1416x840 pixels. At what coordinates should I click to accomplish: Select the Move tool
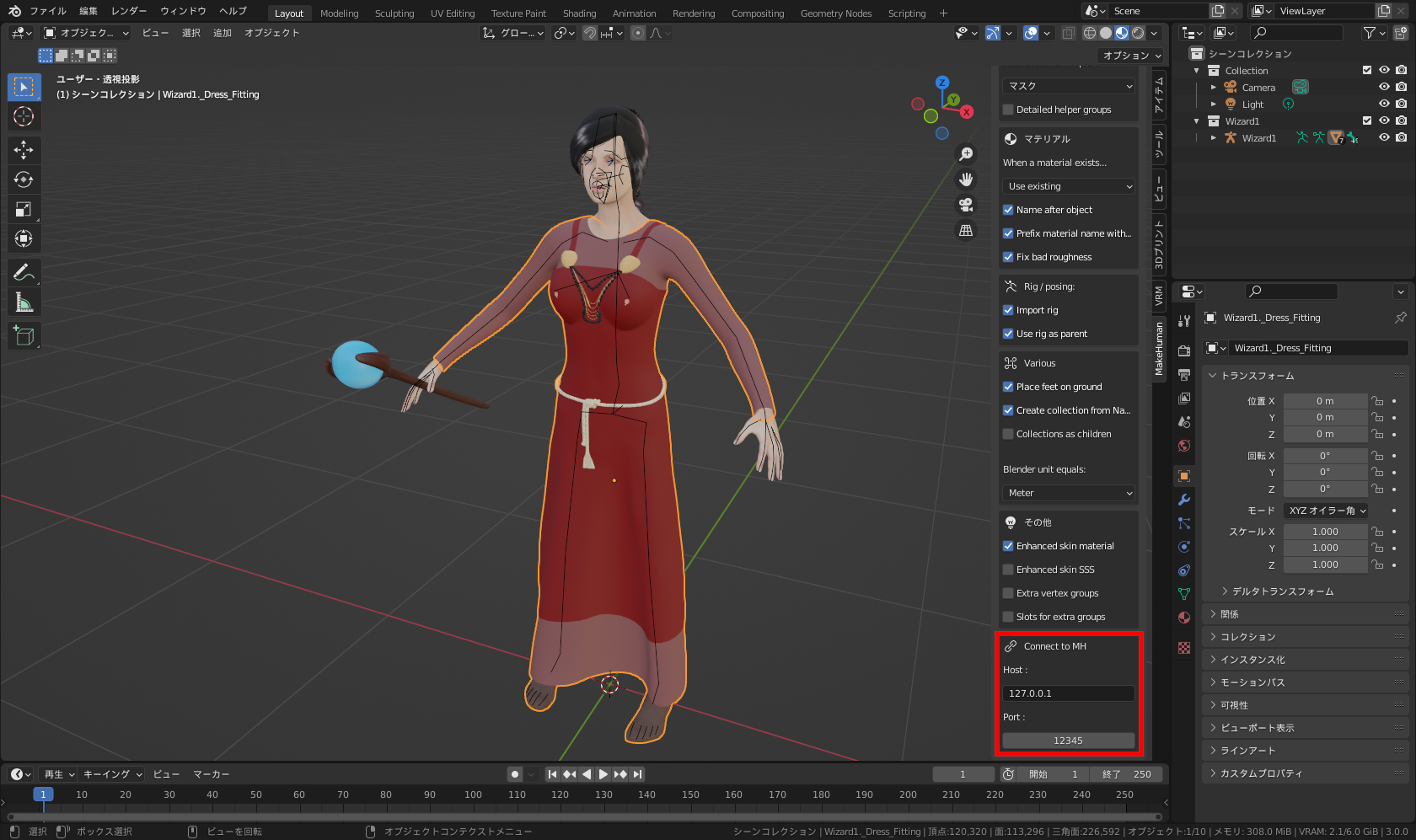(24, 149)
